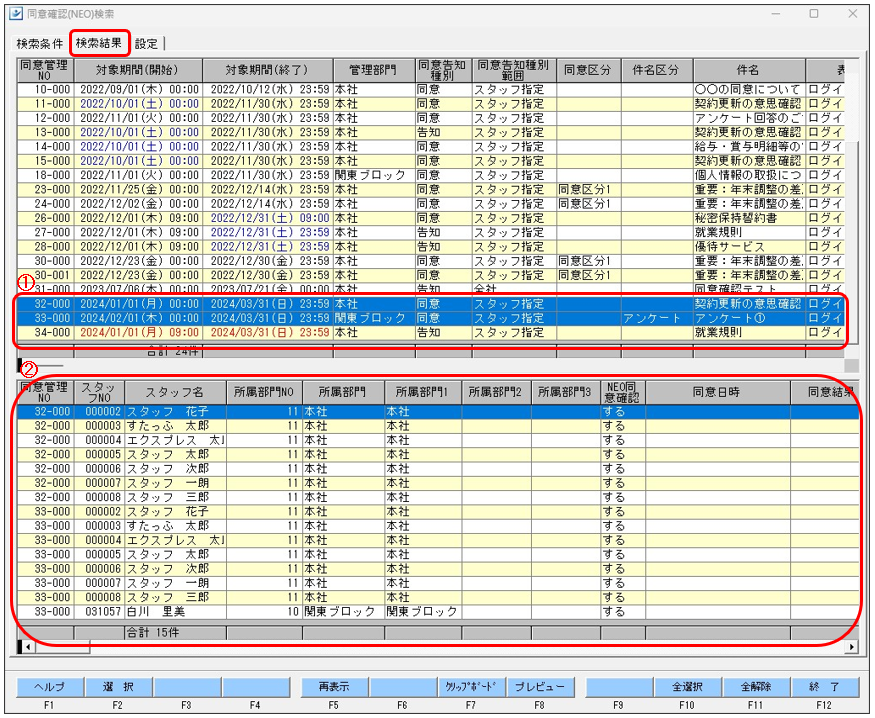Click the 所属部門2 column header
The height and width of the screenshot is (718, 875).
pyautogui.click(x=497, y=393)
